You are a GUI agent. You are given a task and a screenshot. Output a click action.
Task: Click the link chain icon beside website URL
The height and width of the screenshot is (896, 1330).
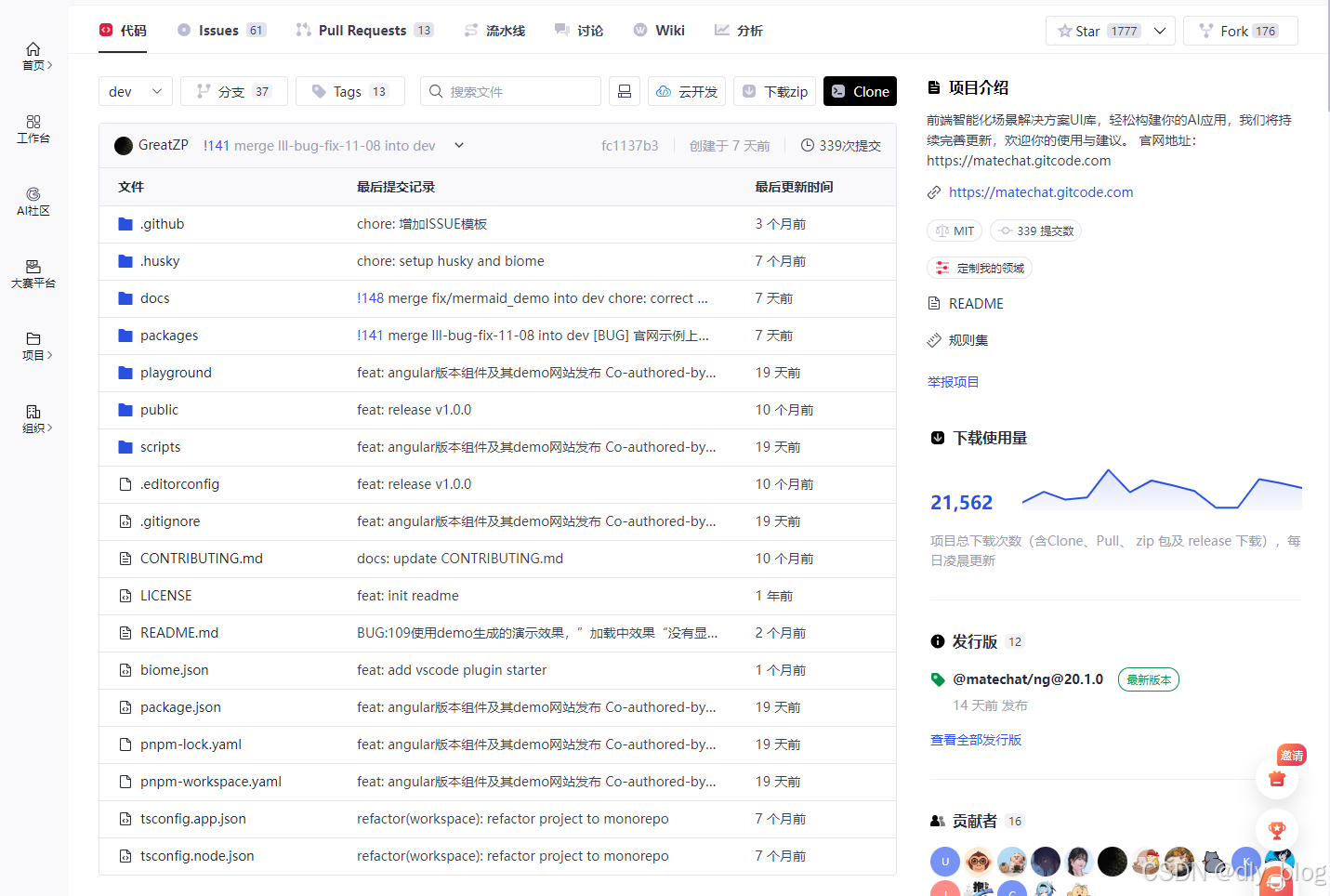click(934, 192)
